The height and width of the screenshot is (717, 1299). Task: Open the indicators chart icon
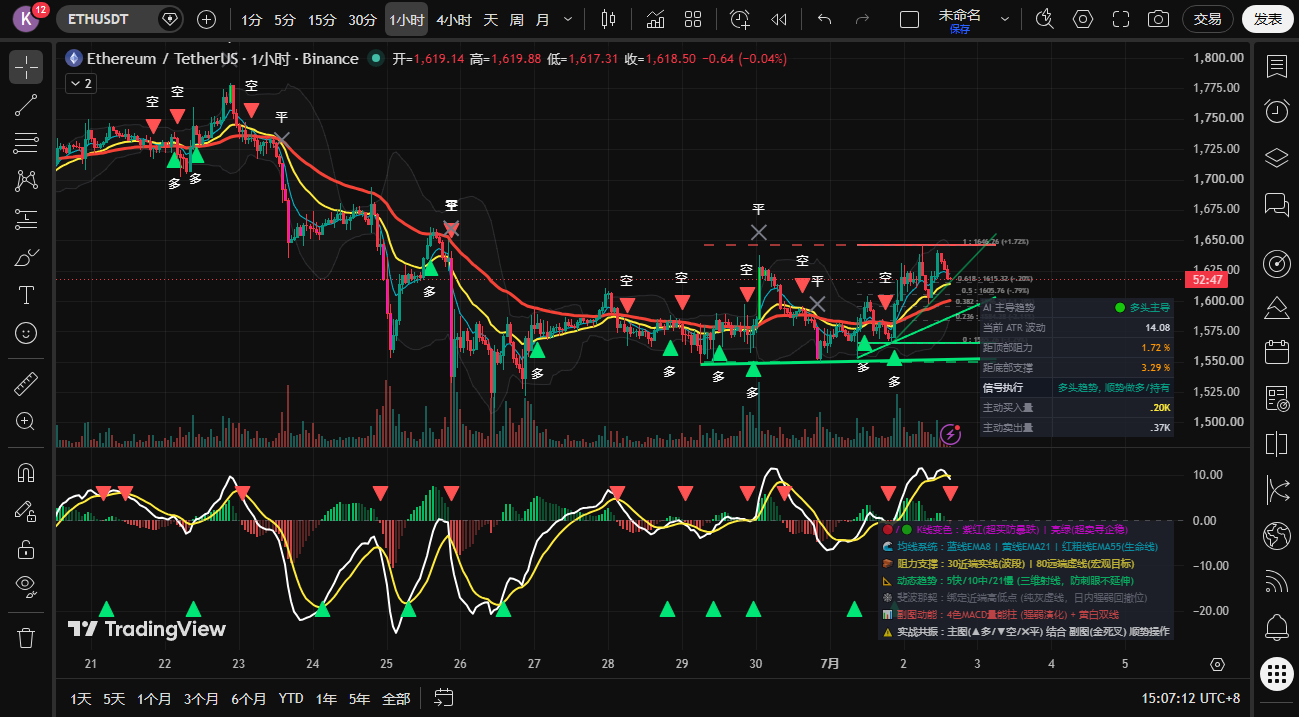[x=655, y=19]
